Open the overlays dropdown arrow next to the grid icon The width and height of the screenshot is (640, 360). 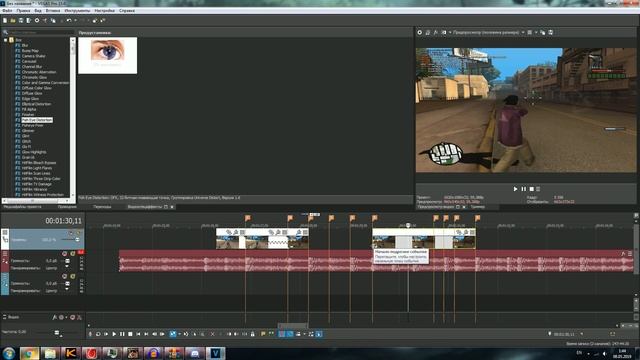coord(536,32)
